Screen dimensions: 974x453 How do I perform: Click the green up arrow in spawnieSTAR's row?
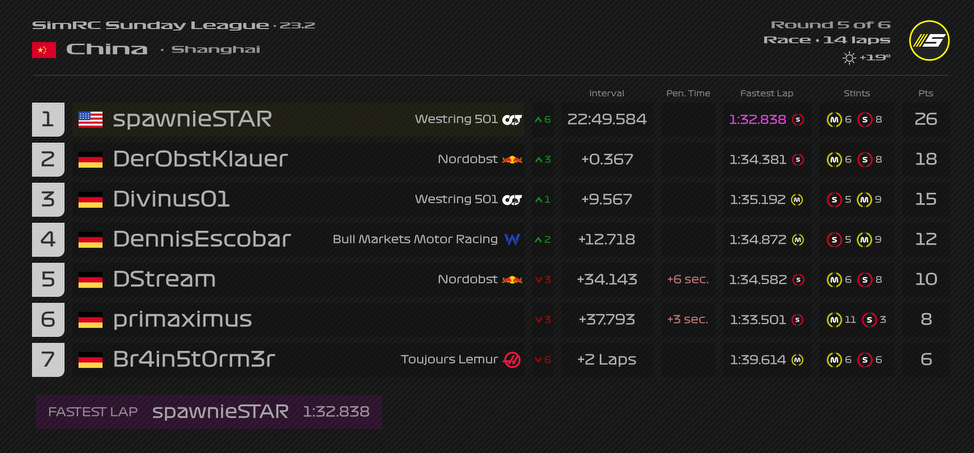point(538,120)
